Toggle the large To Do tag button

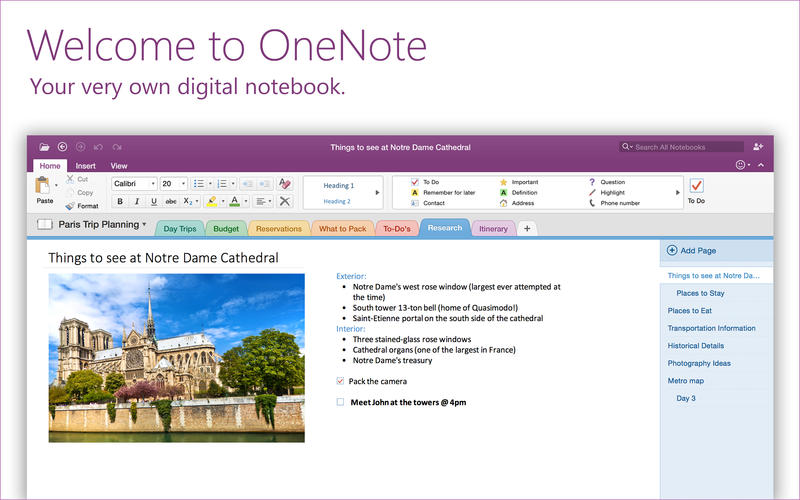[x=696, y=186]
